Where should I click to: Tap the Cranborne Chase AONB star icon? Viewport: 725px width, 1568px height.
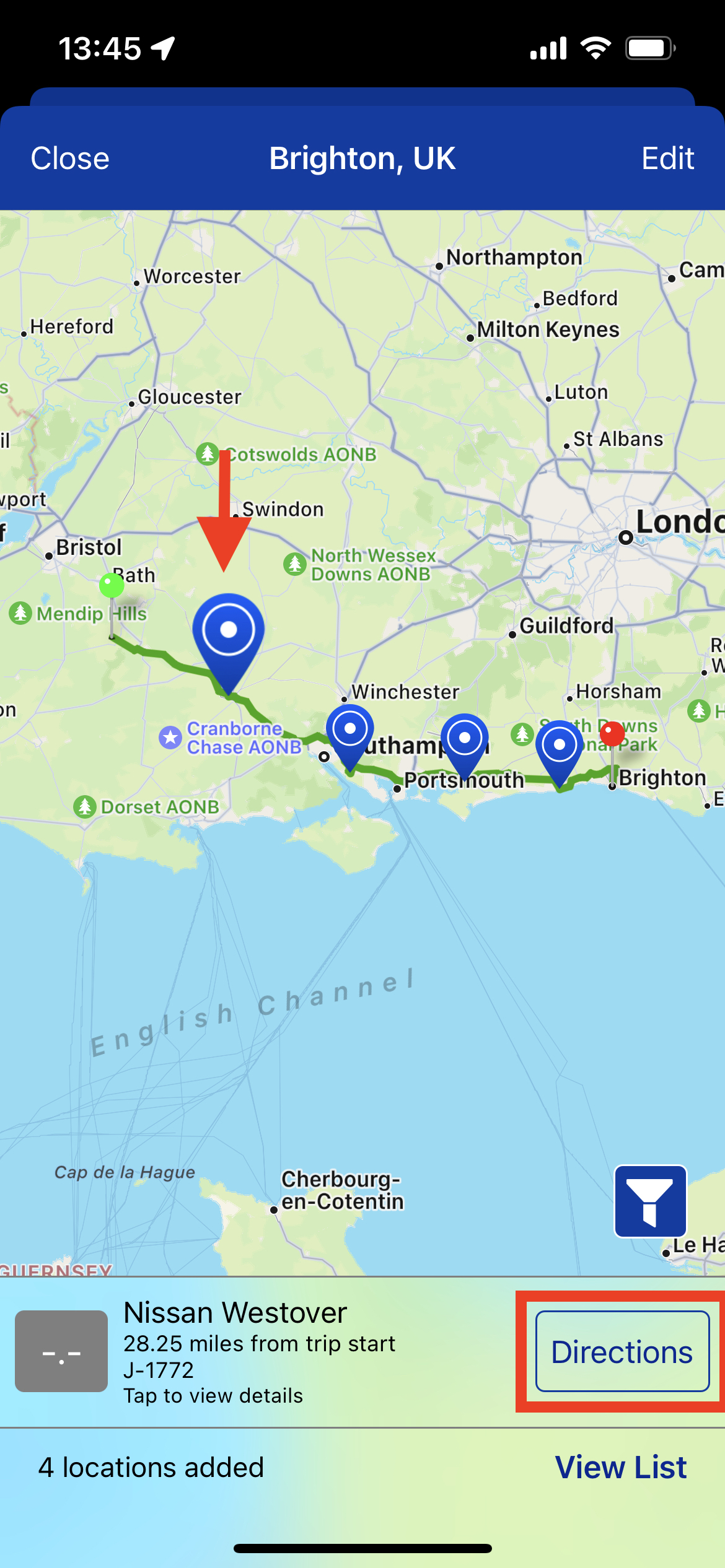(170, 738)
